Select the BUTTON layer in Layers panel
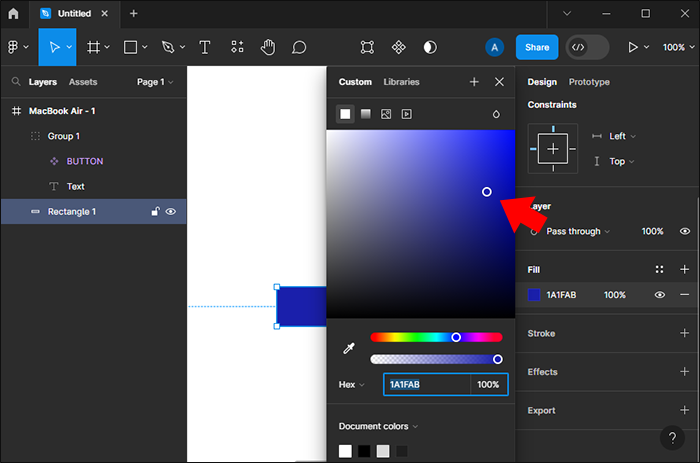 pyautogui.click(x=85, y=161)
